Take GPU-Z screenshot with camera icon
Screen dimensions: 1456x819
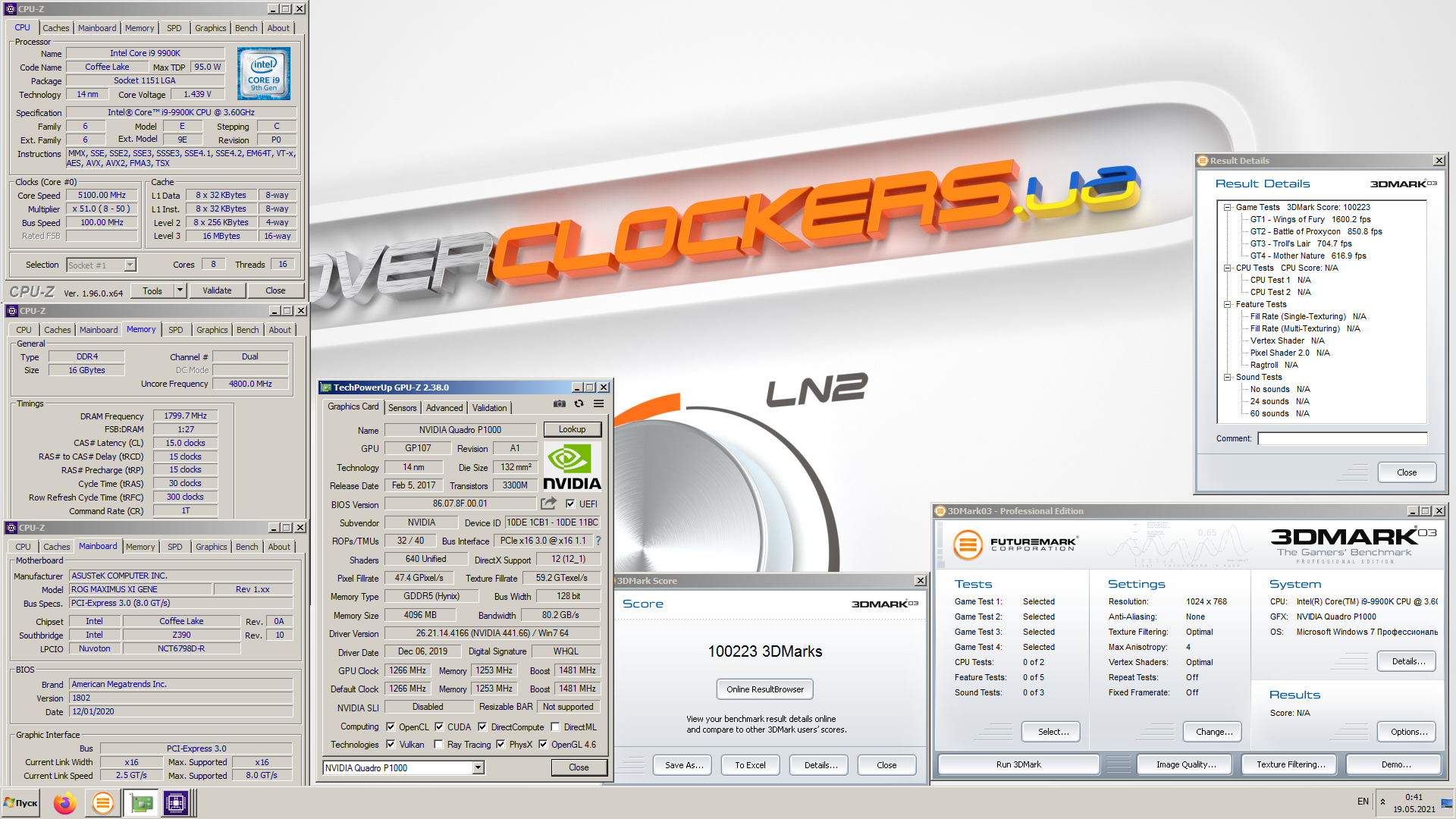click(x=560, y=404)
